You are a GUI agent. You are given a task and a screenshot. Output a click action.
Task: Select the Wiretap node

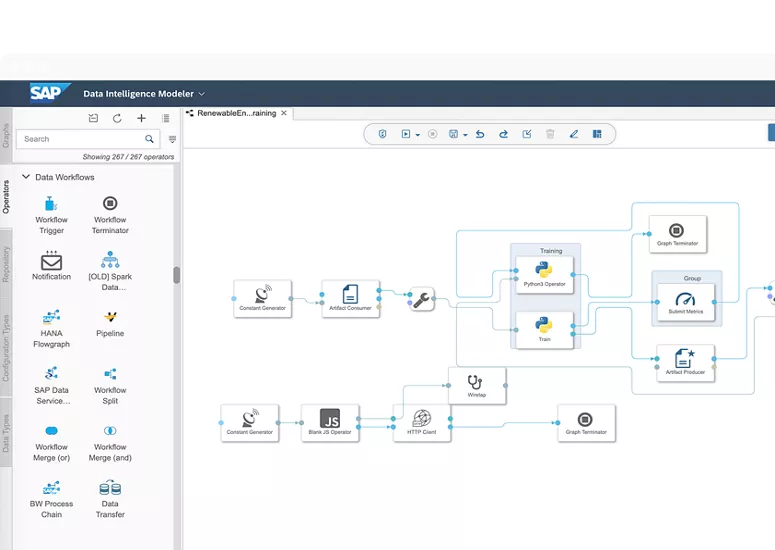pos(477,385)
